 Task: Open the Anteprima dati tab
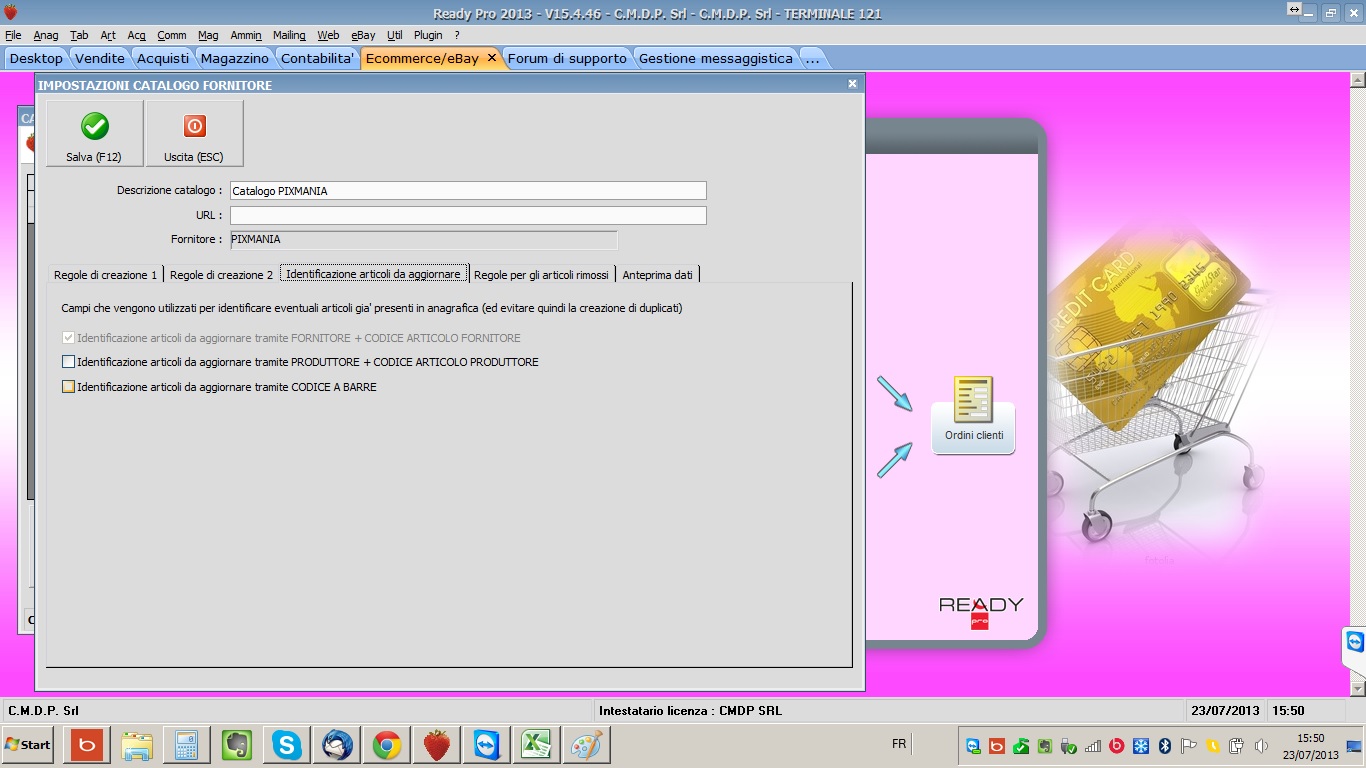tap(657, 274)
